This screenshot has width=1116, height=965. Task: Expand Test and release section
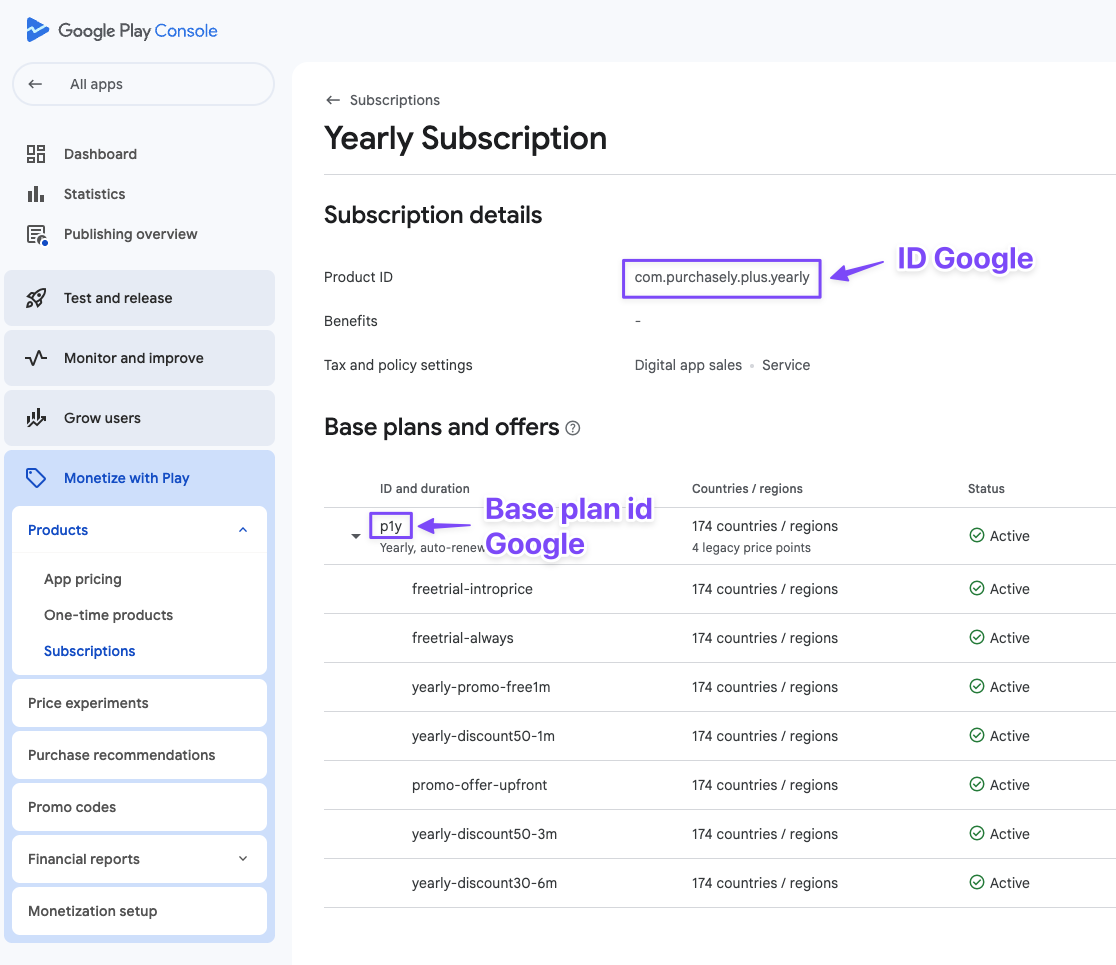[x=140, y=298]
